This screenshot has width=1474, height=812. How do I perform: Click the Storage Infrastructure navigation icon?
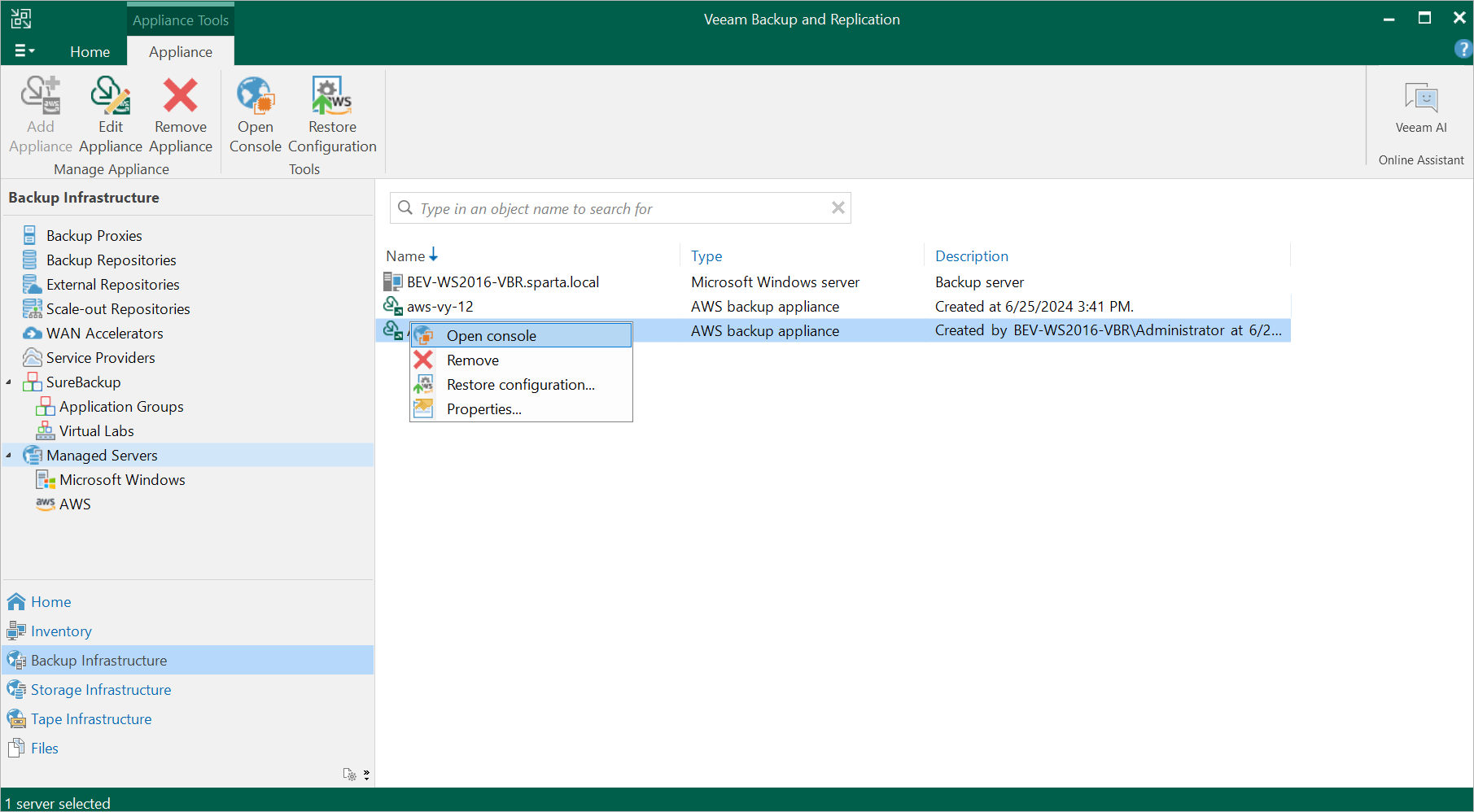[x=16, y=689]
